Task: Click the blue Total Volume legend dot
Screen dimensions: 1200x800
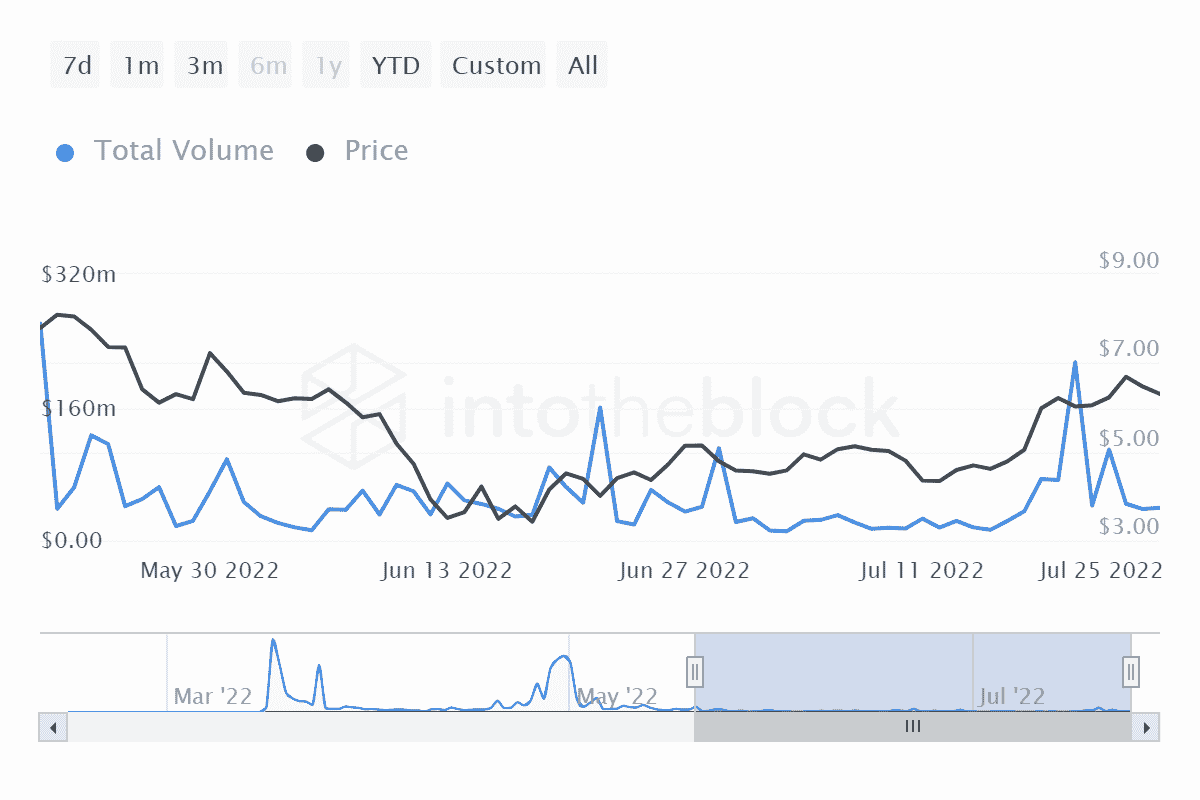Action: point(65,153)
